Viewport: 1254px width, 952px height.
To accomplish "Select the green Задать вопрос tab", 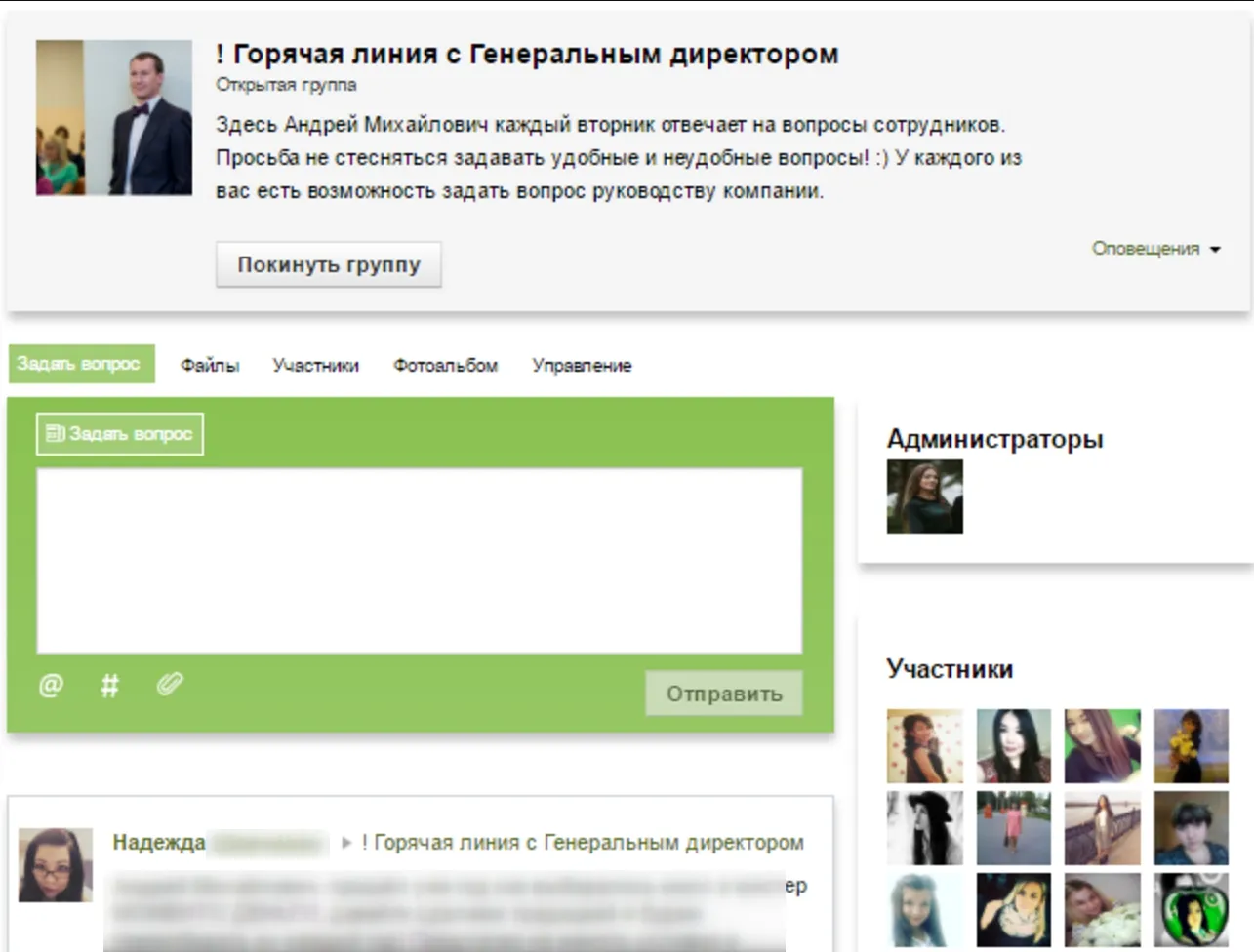I will (80, 364).
